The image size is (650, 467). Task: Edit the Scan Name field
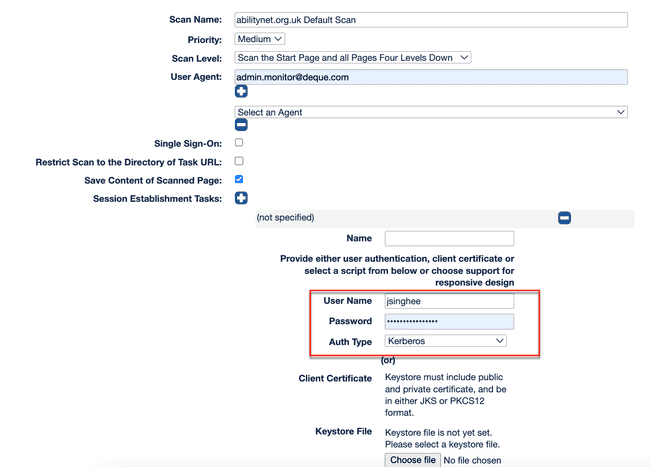431,20
